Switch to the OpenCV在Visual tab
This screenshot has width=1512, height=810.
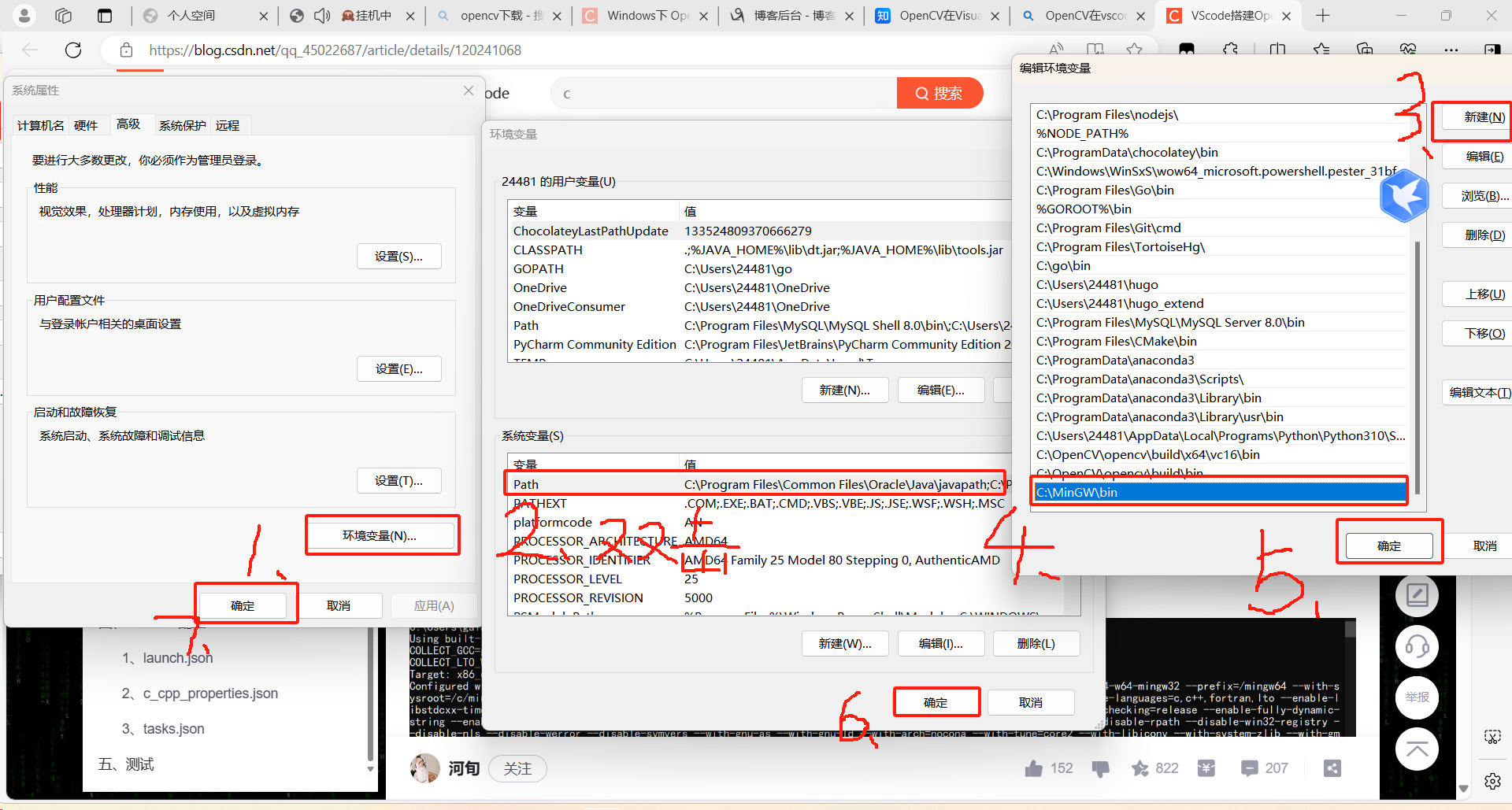pos(937,15)
